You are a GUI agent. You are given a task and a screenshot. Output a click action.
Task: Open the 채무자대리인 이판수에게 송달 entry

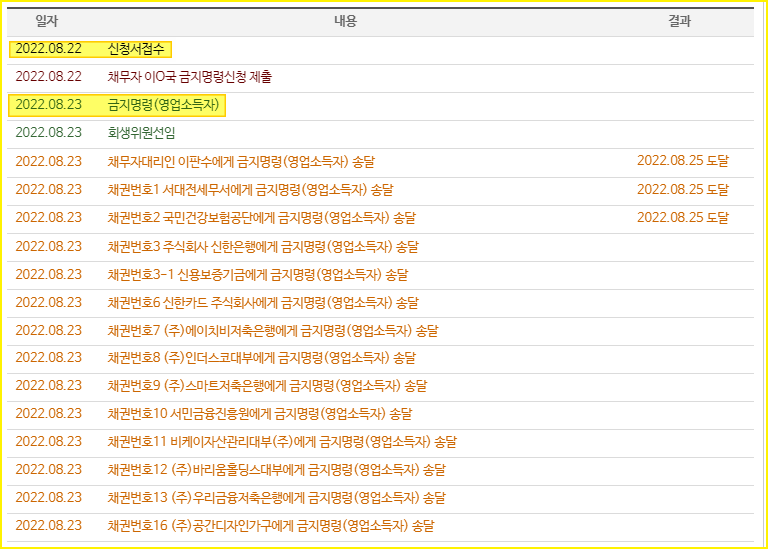coord(241,162)
